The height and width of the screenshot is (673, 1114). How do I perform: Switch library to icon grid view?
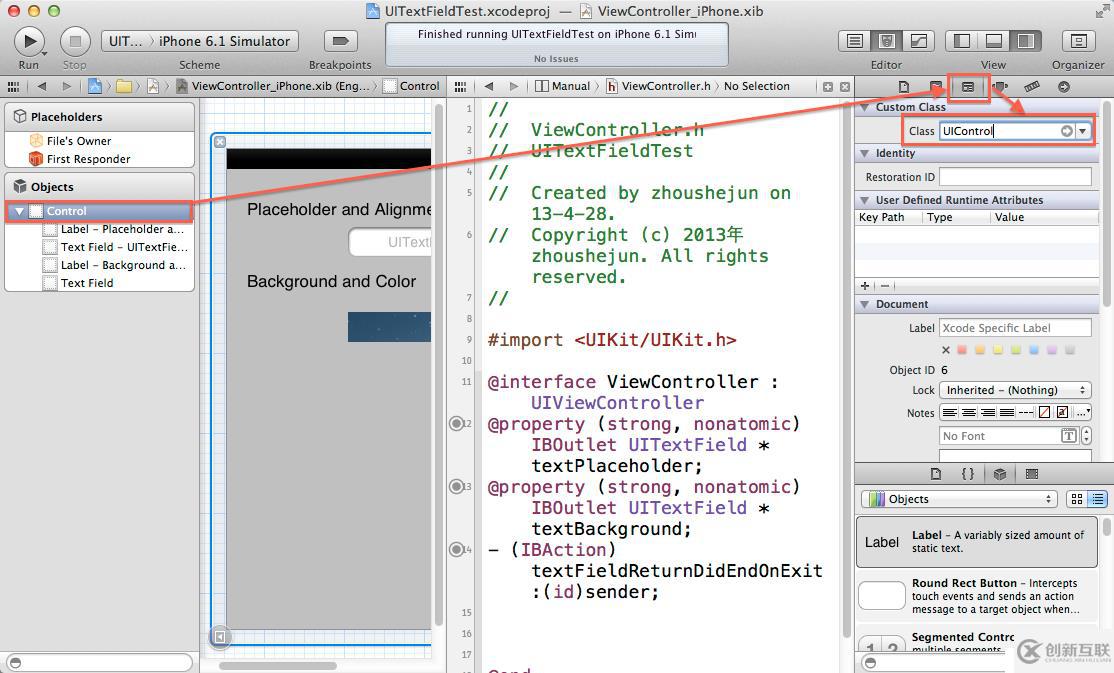click(x=1077, y=499)
